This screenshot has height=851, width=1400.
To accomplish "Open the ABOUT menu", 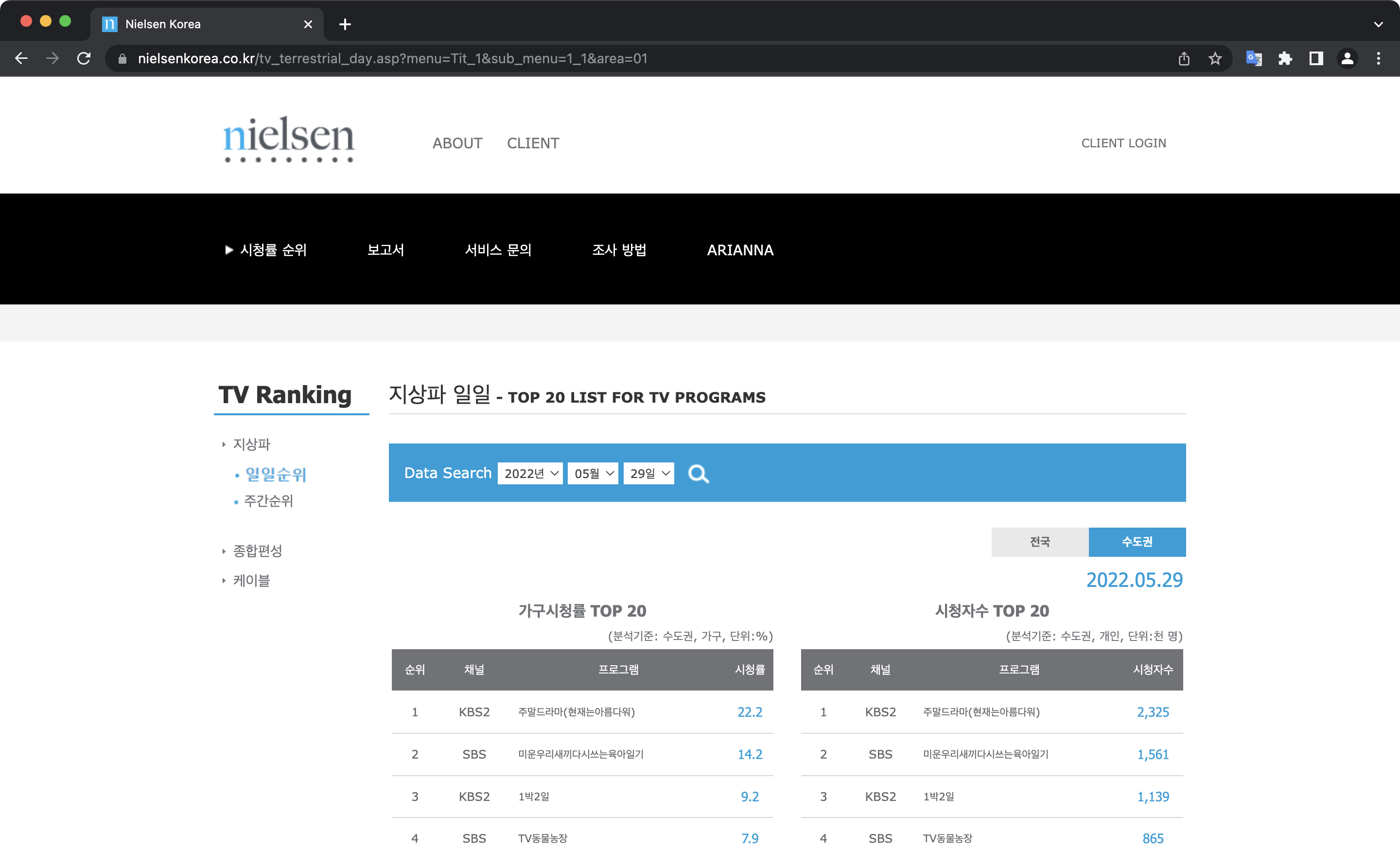I will point(457,143).
